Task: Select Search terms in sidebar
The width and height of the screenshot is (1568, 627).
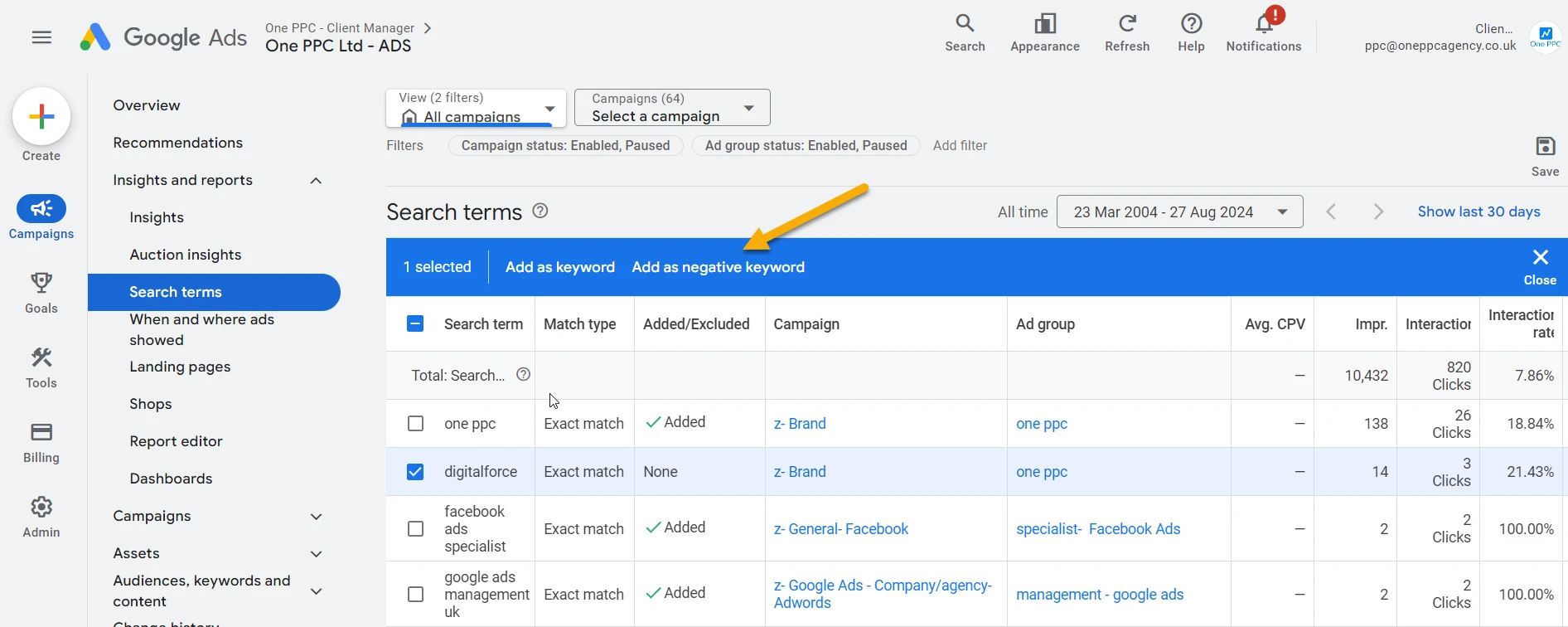Action: [214, 292]
